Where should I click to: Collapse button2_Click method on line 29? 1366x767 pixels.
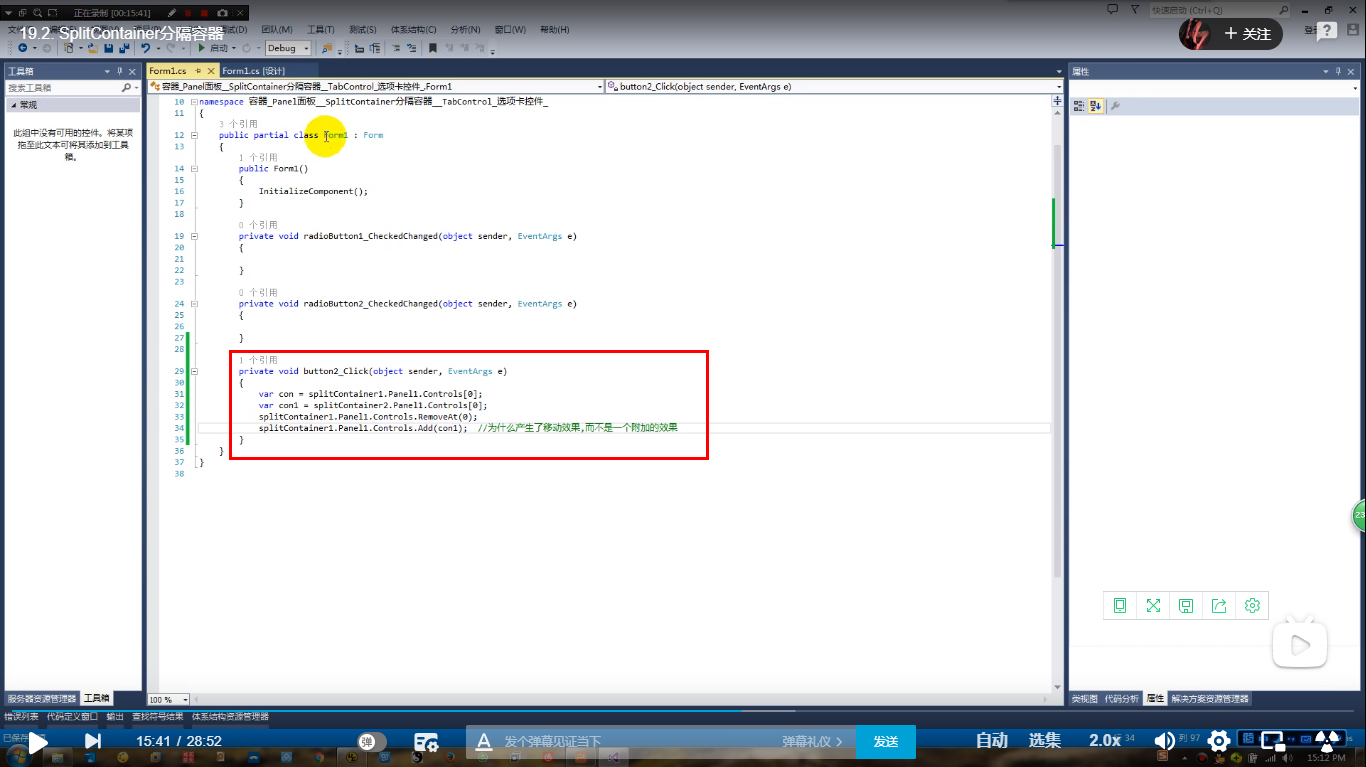(194, 371)
